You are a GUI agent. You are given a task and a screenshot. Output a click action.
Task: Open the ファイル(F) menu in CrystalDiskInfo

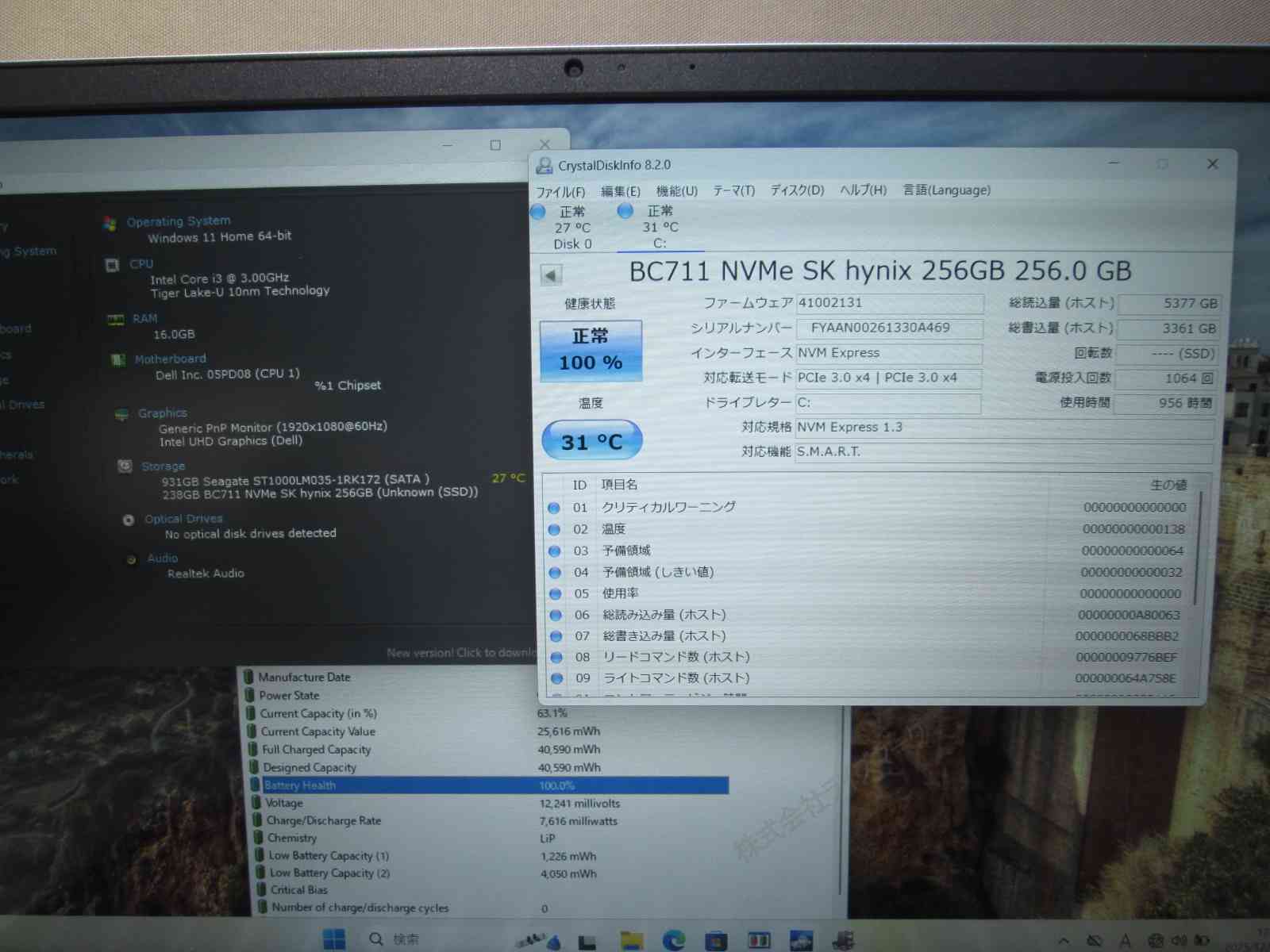click(560, 191)
